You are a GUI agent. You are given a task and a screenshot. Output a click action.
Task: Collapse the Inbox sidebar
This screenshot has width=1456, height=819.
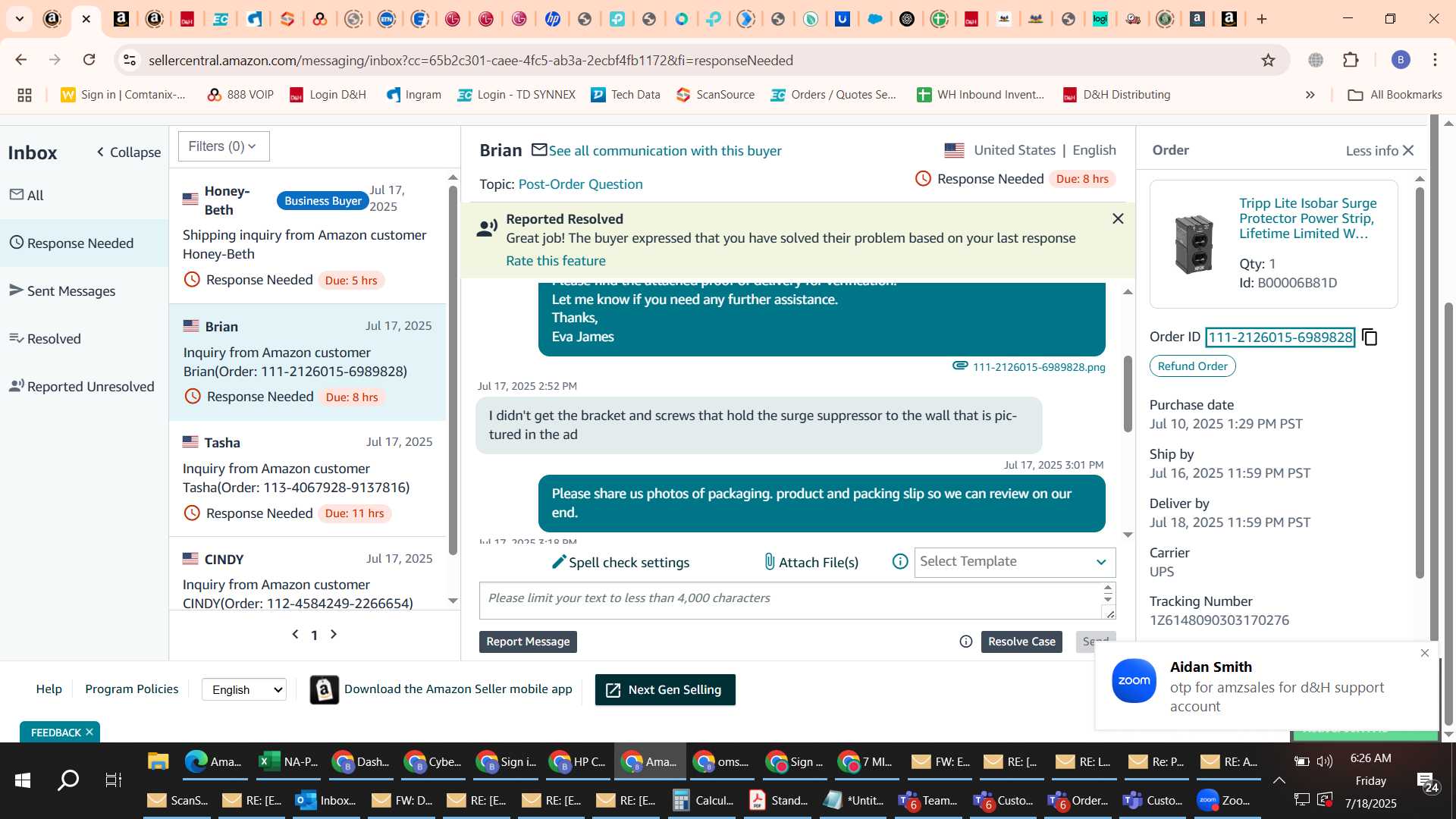(129, 152)
